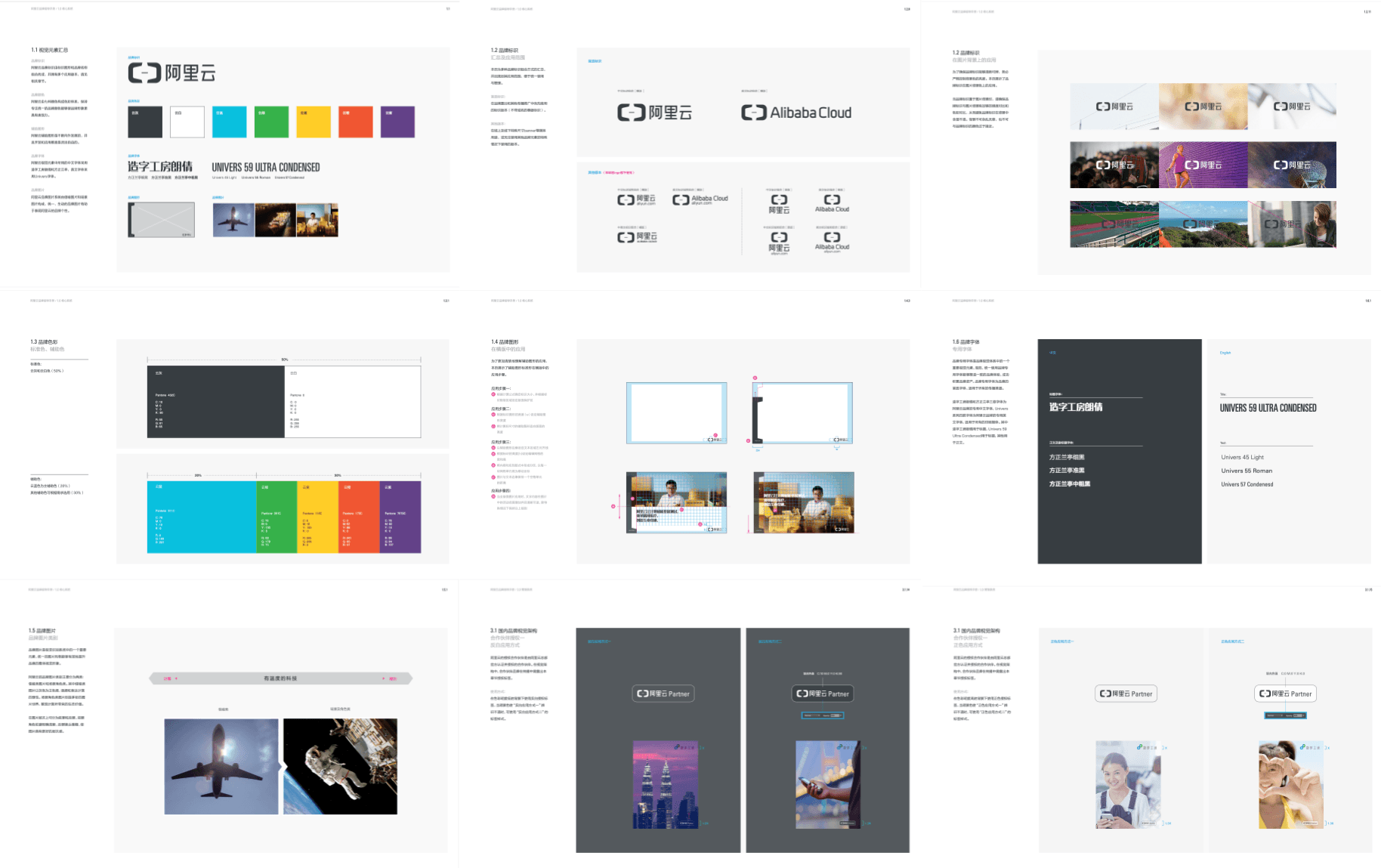The image size is (1381, 868).
Task: Click Univers 55 Roman text
Action: click(x=1247, y=471)
